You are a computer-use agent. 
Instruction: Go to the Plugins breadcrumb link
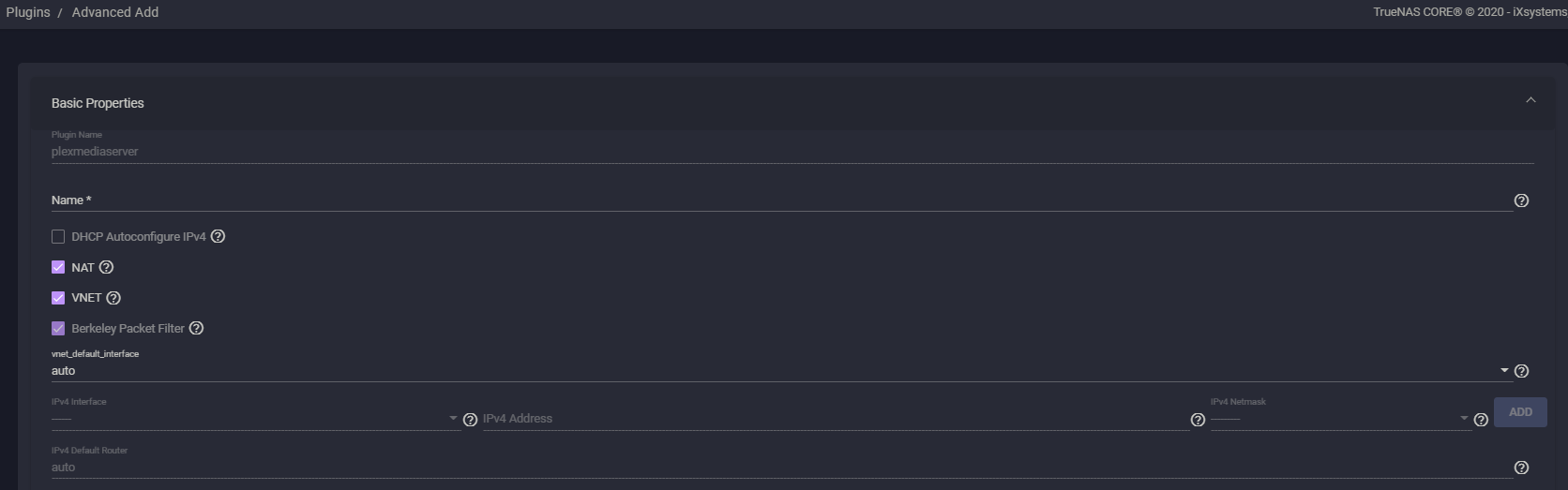click(x=28, y=12)
